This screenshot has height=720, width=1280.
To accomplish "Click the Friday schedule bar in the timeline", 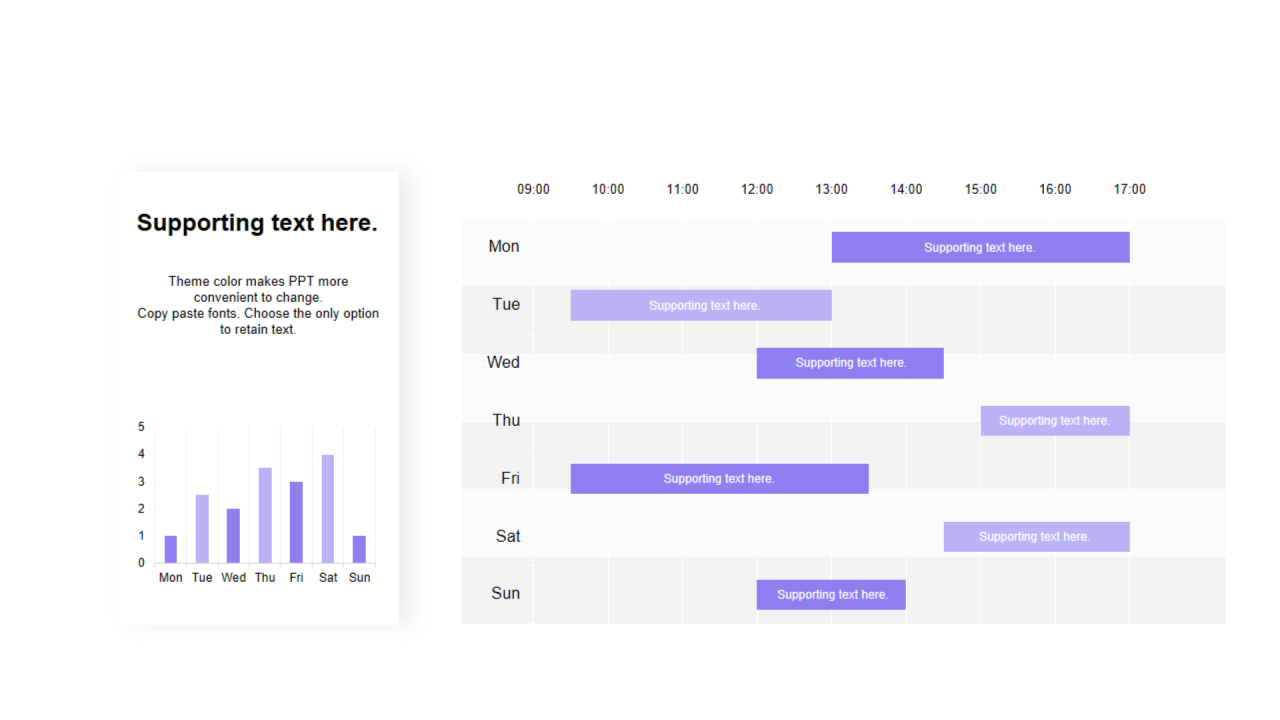I will coord(719,479).
